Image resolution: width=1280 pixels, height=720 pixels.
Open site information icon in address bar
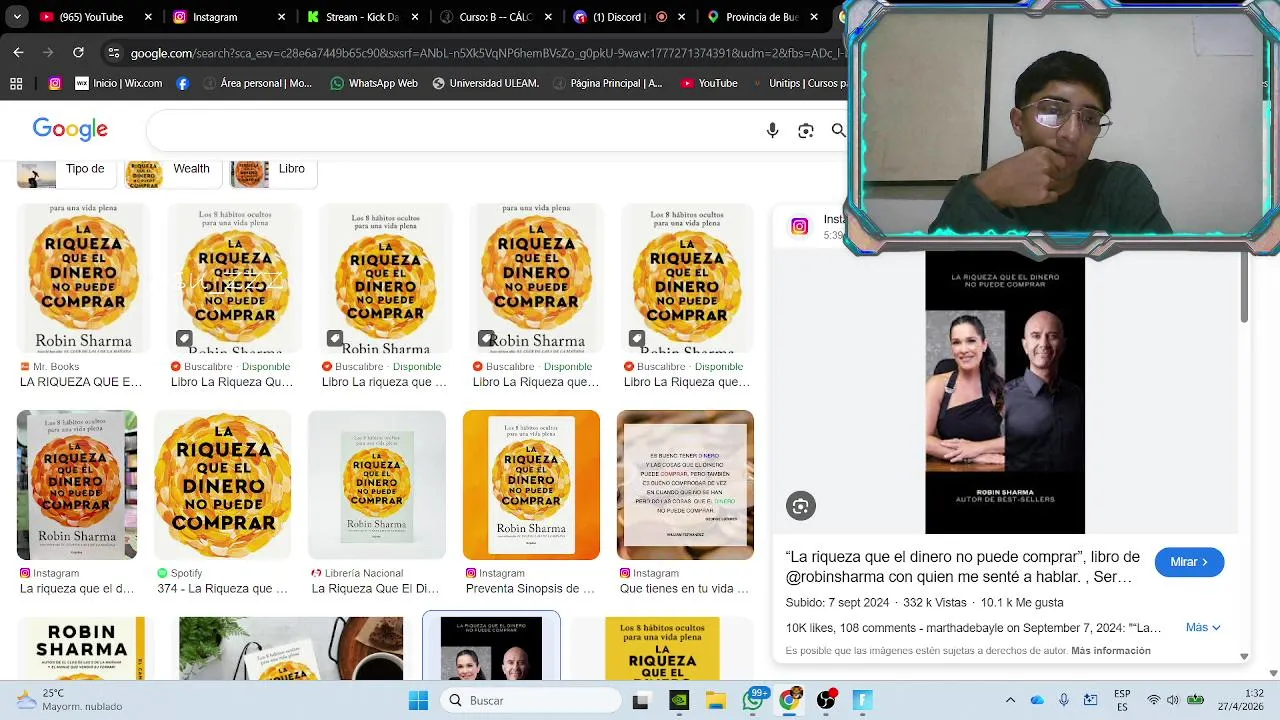point(114,53)
